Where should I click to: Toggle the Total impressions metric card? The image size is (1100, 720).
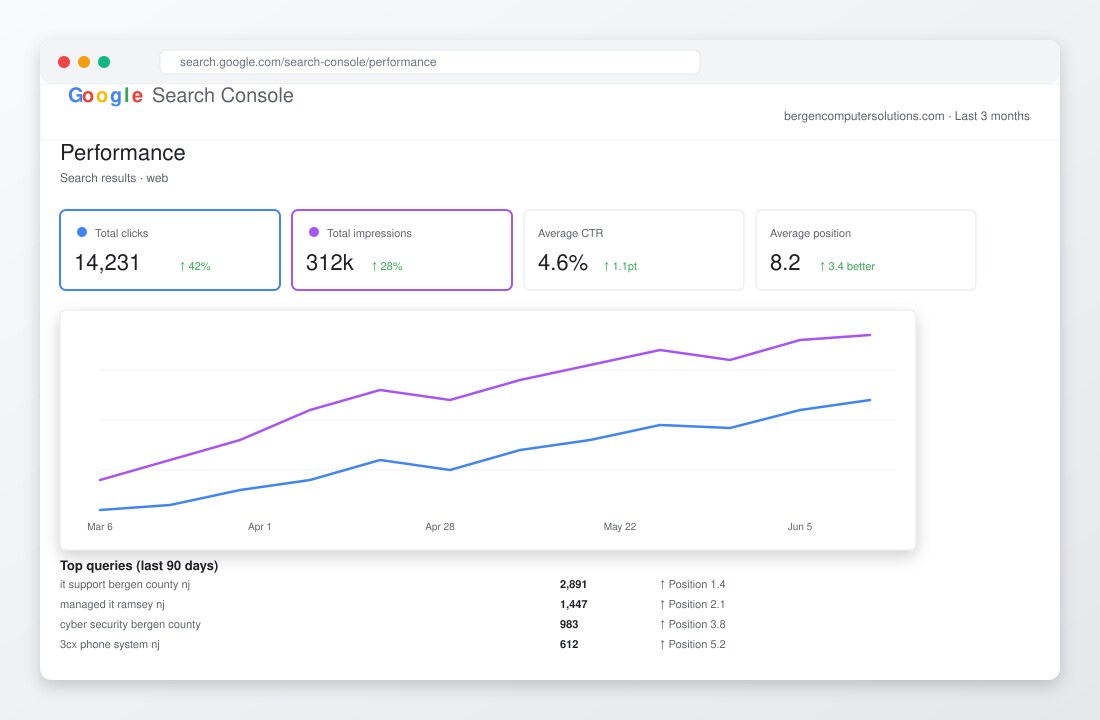(402, 250)
